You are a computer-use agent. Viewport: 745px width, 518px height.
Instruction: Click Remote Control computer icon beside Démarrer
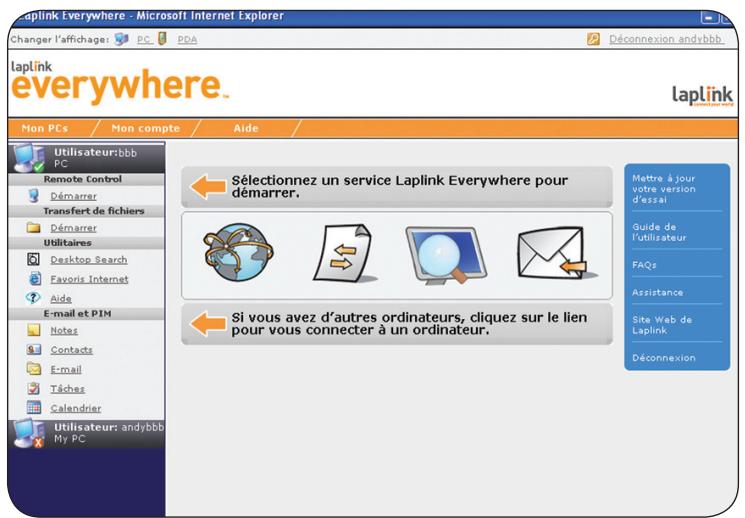(33, 195)
